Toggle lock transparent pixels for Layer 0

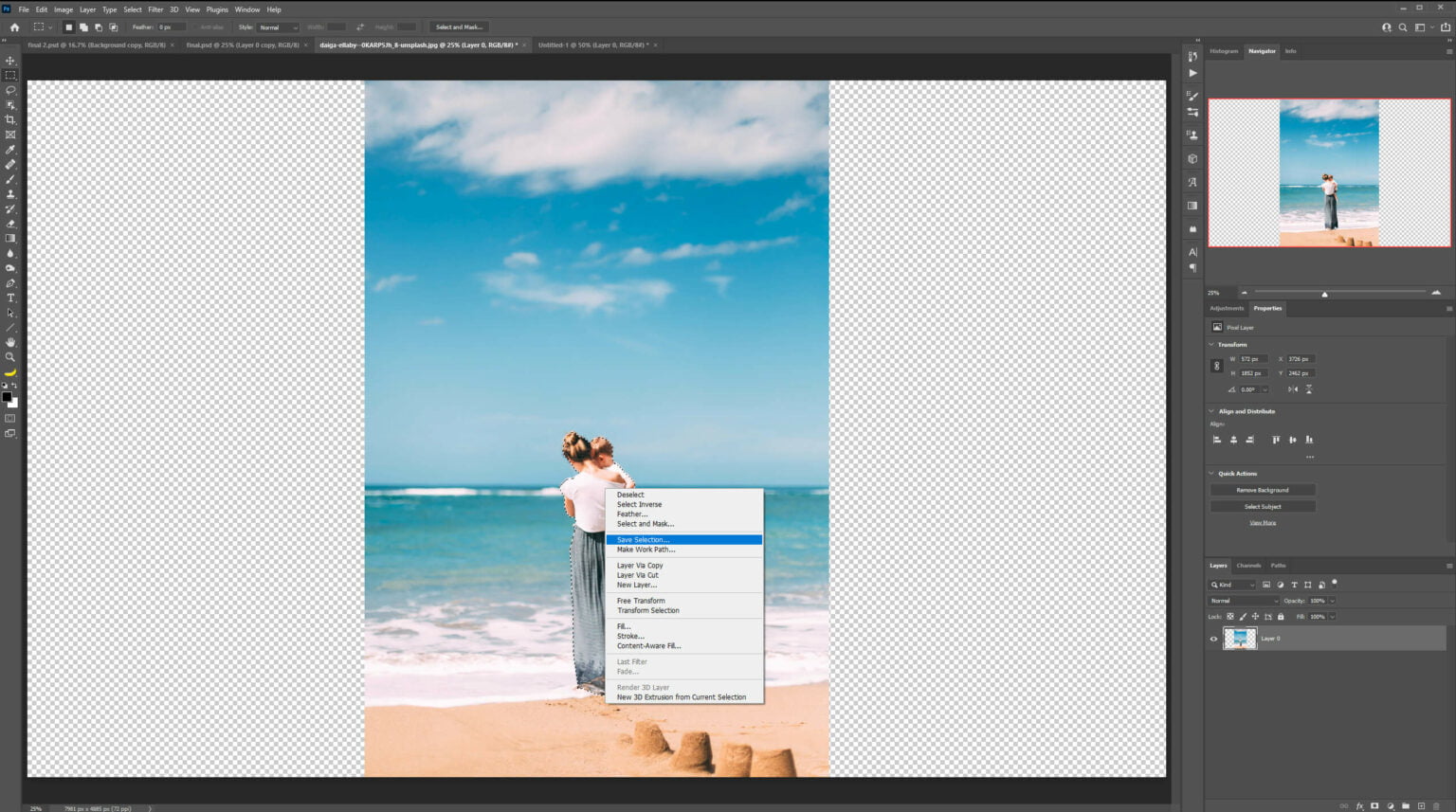(x=1229, y=616)
